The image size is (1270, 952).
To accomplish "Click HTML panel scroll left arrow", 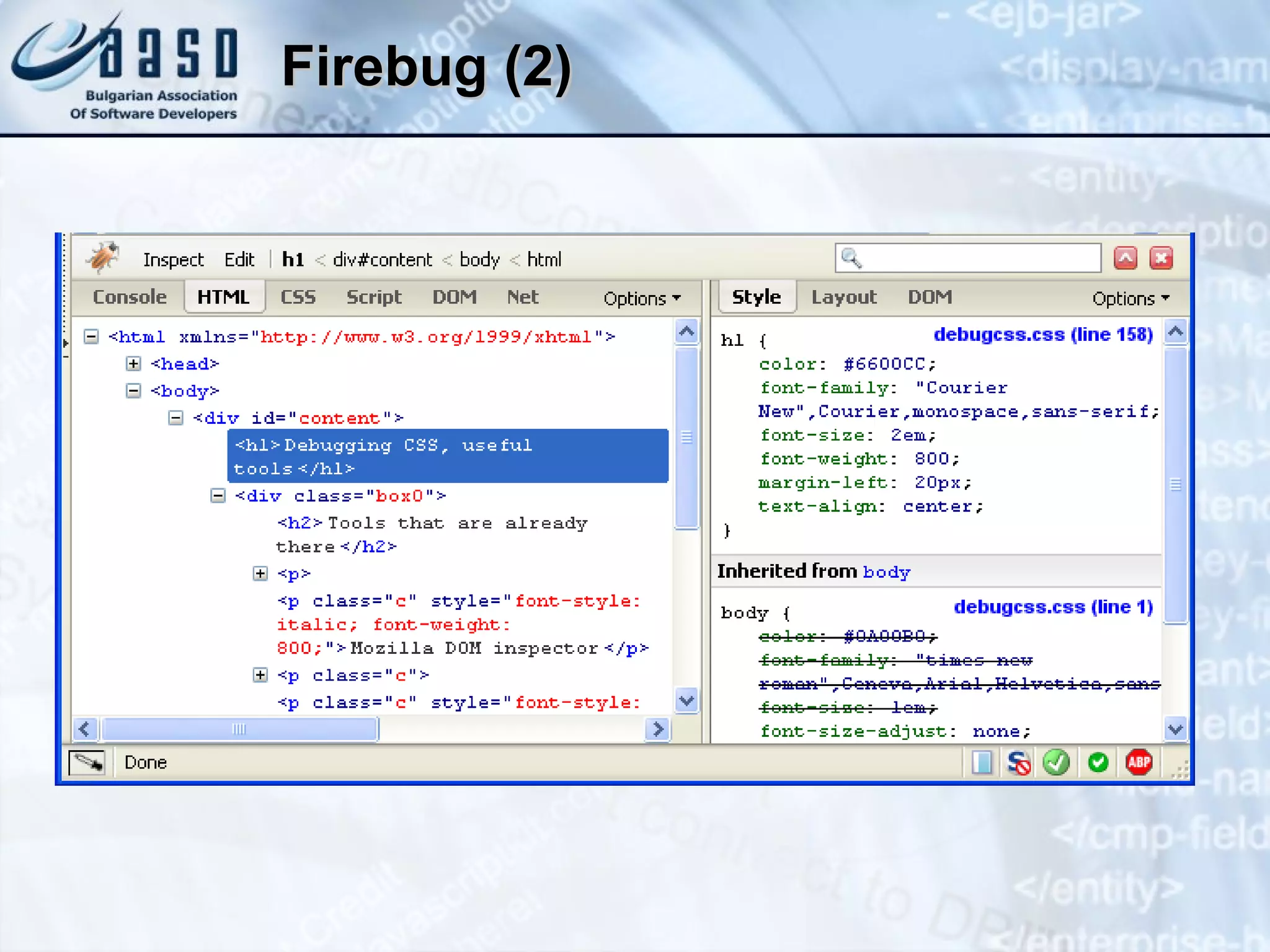I will pos(85,729).
